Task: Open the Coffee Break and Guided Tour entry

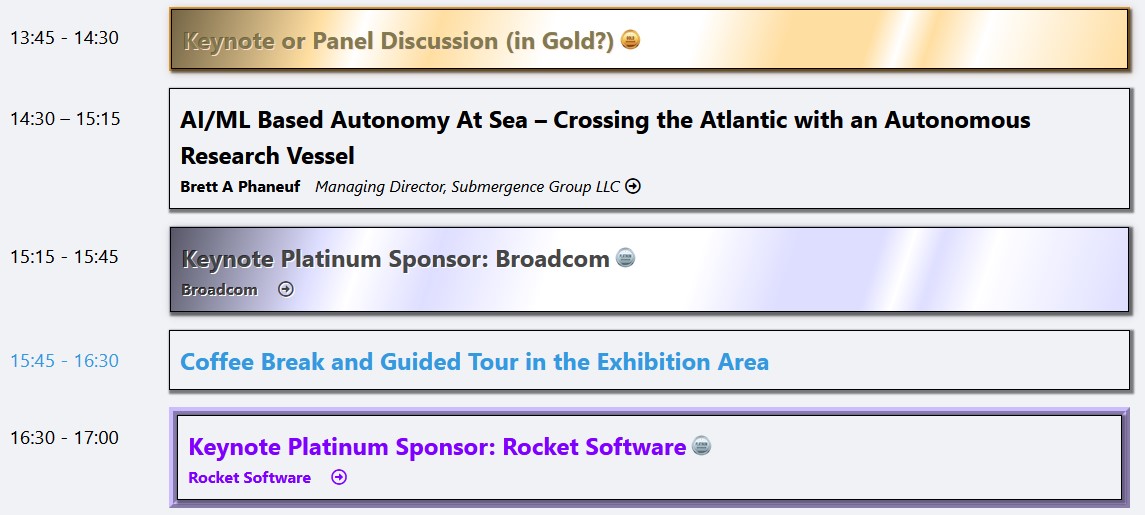Action: coord(474,361)
